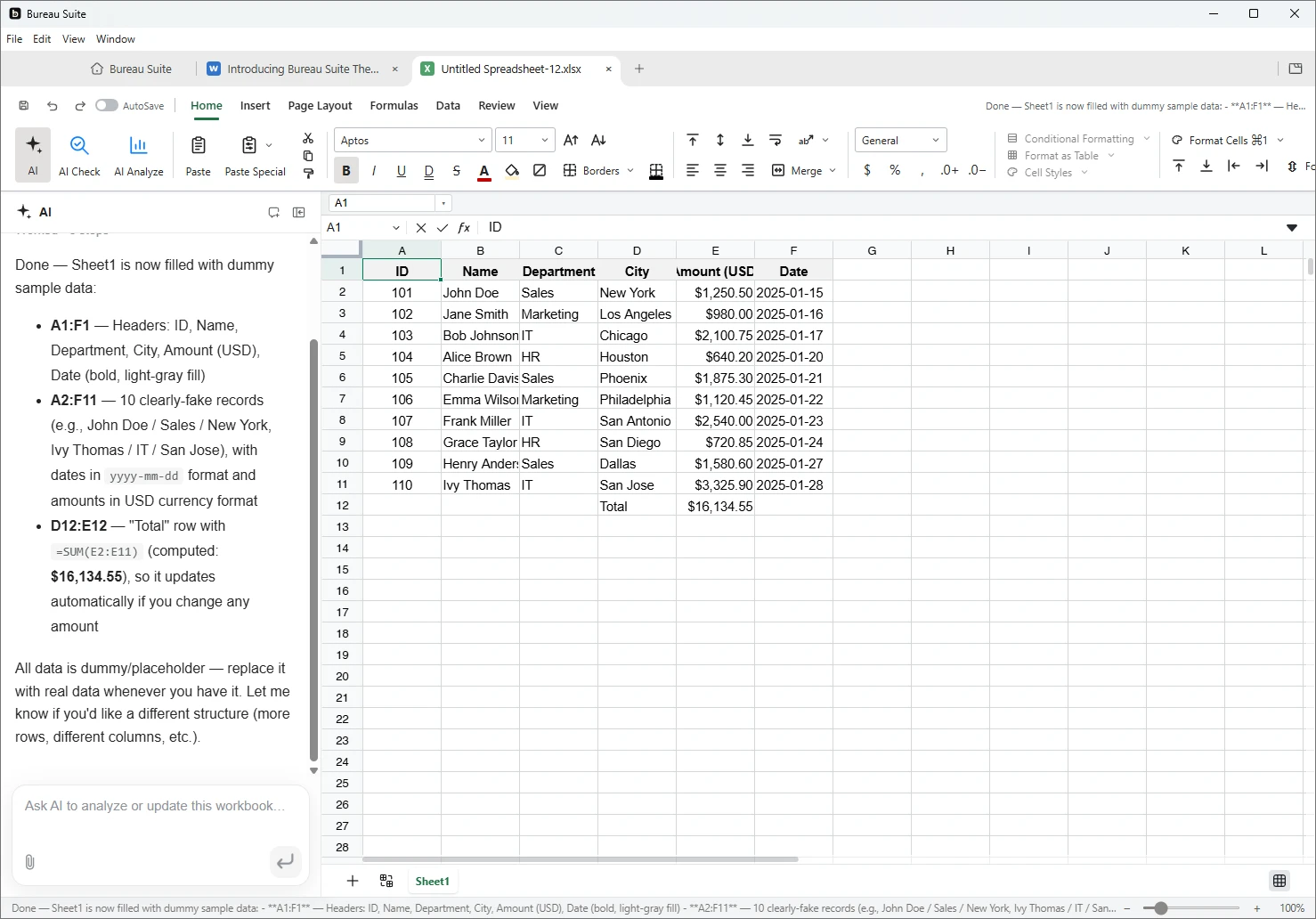The height and width of the screenshot is (919, 1316).
Task: Expand Paste Special options arrow
Action: pyautogui.click(x=269, y=145)
